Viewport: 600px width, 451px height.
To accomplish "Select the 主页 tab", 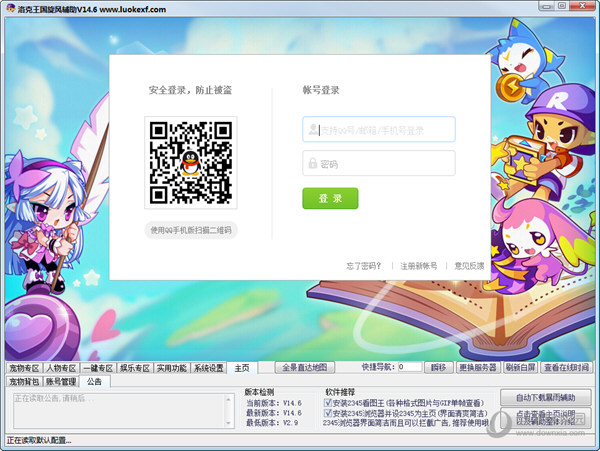I will (242, 368).
